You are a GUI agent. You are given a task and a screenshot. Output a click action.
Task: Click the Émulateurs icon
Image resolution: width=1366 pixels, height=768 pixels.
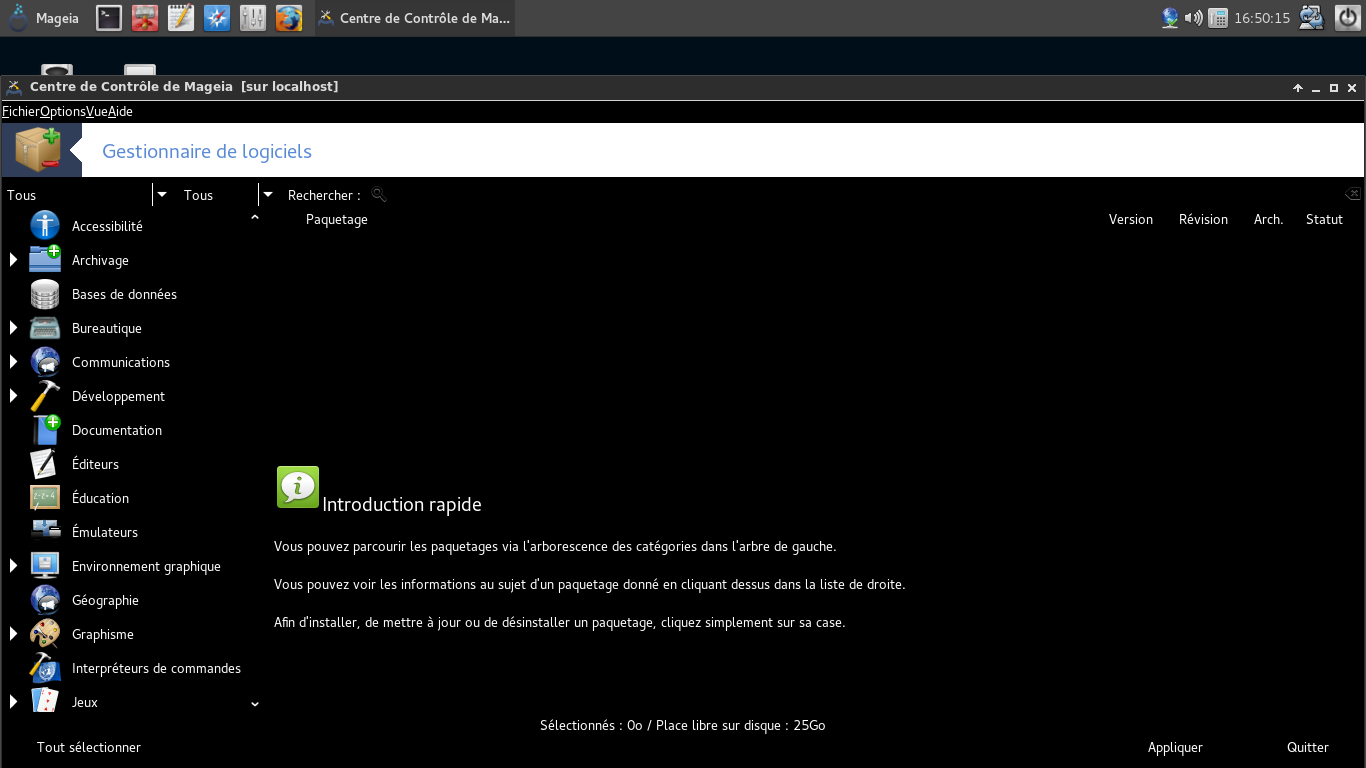pos(45,530)
